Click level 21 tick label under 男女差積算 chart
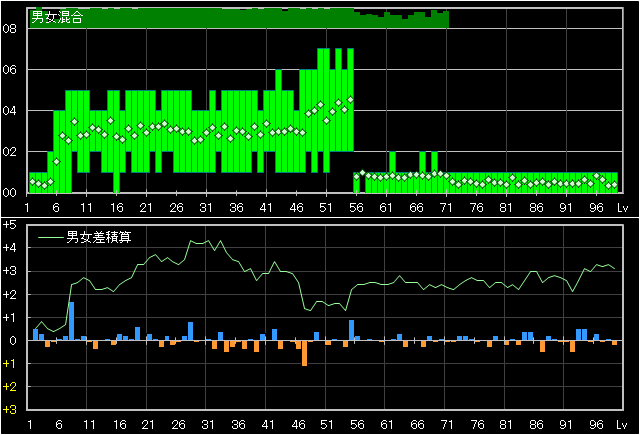This screenshot has width=640, height=435. pos(148,425)
